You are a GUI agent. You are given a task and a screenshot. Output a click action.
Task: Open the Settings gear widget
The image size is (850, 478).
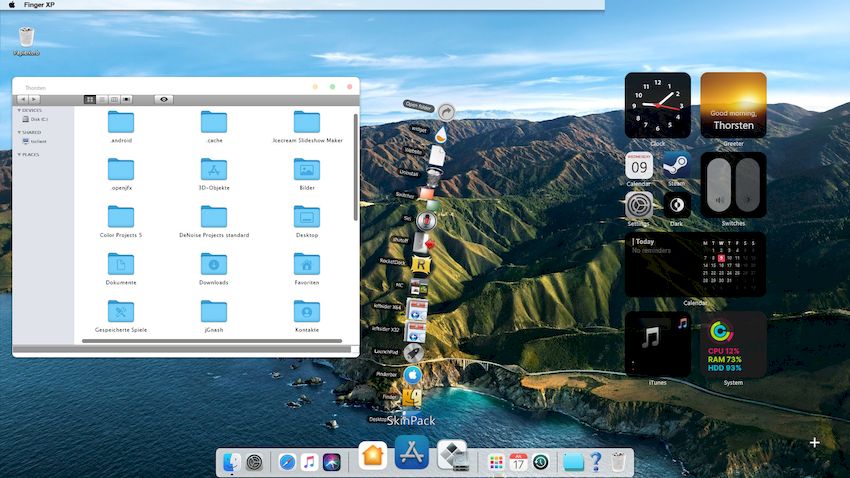[639, 205]
